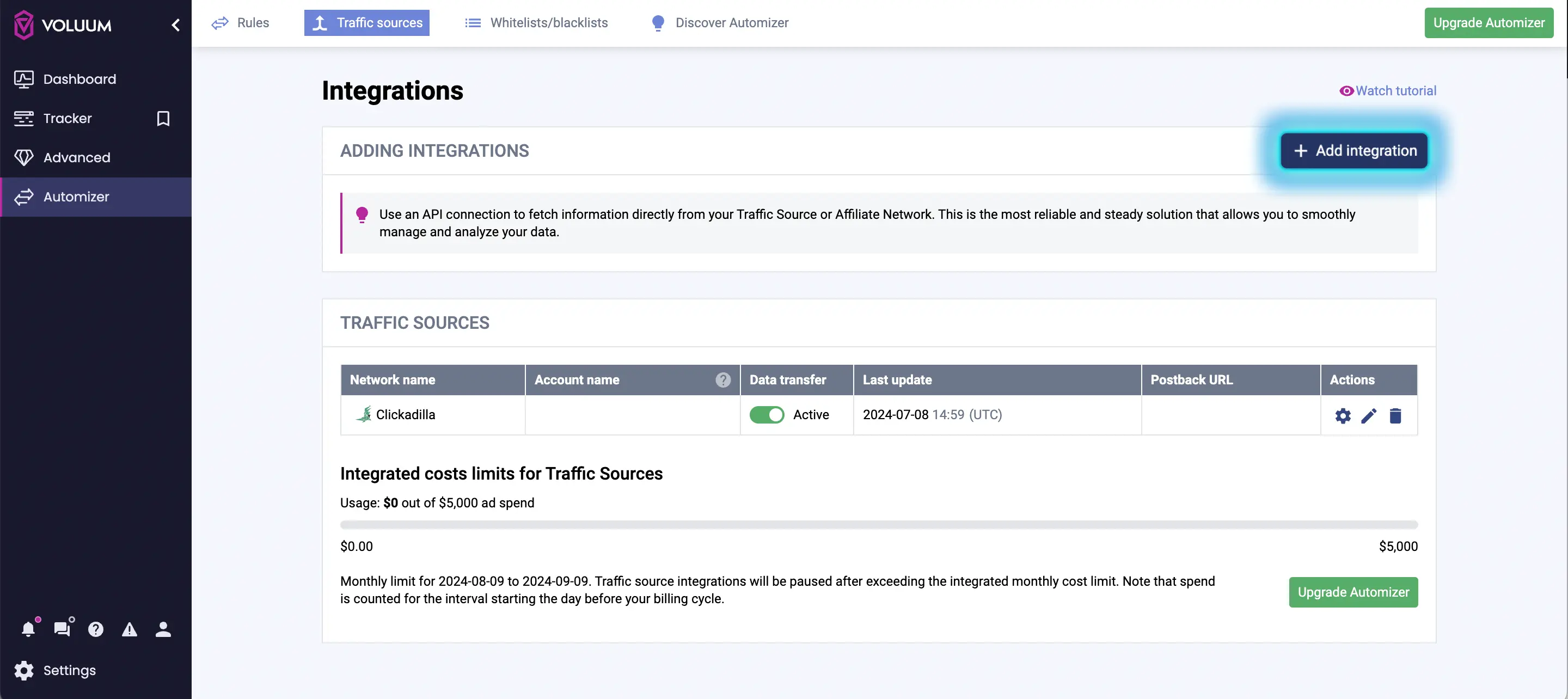Click the bookmark icon next to Tracker
The height and width of the screenshot is (699, 1568).
163,119
